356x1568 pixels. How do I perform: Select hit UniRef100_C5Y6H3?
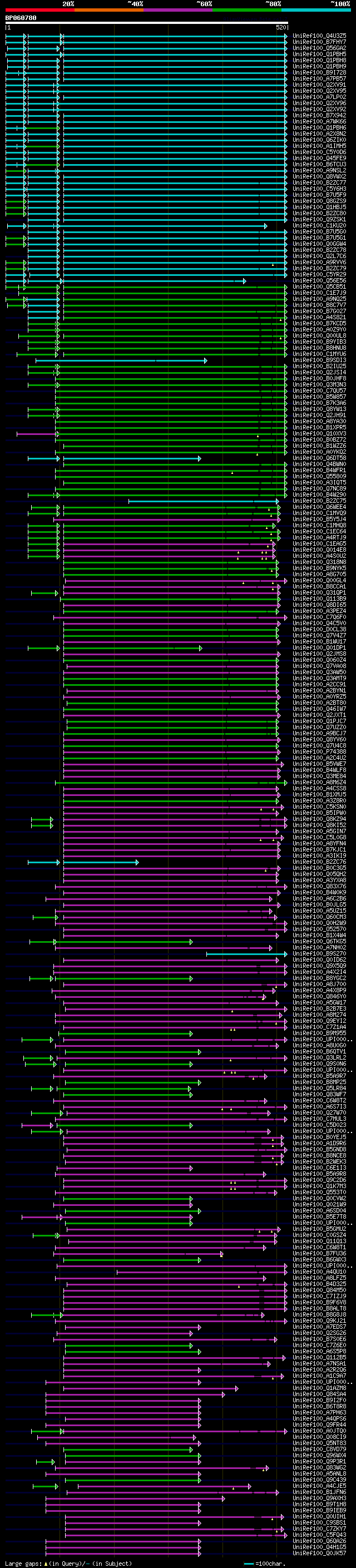[x=319, y=189]
